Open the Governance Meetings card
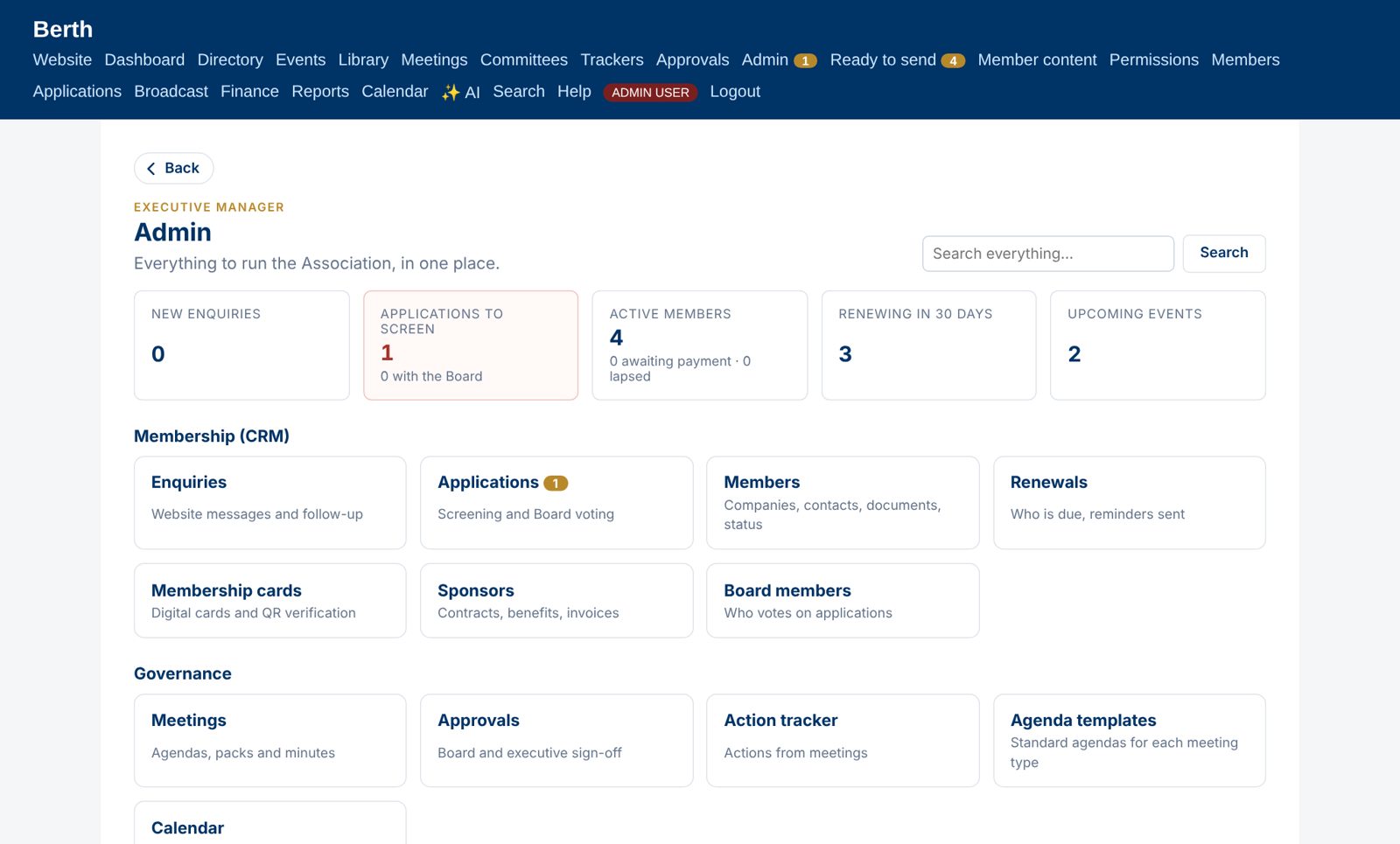 (270, 741)
